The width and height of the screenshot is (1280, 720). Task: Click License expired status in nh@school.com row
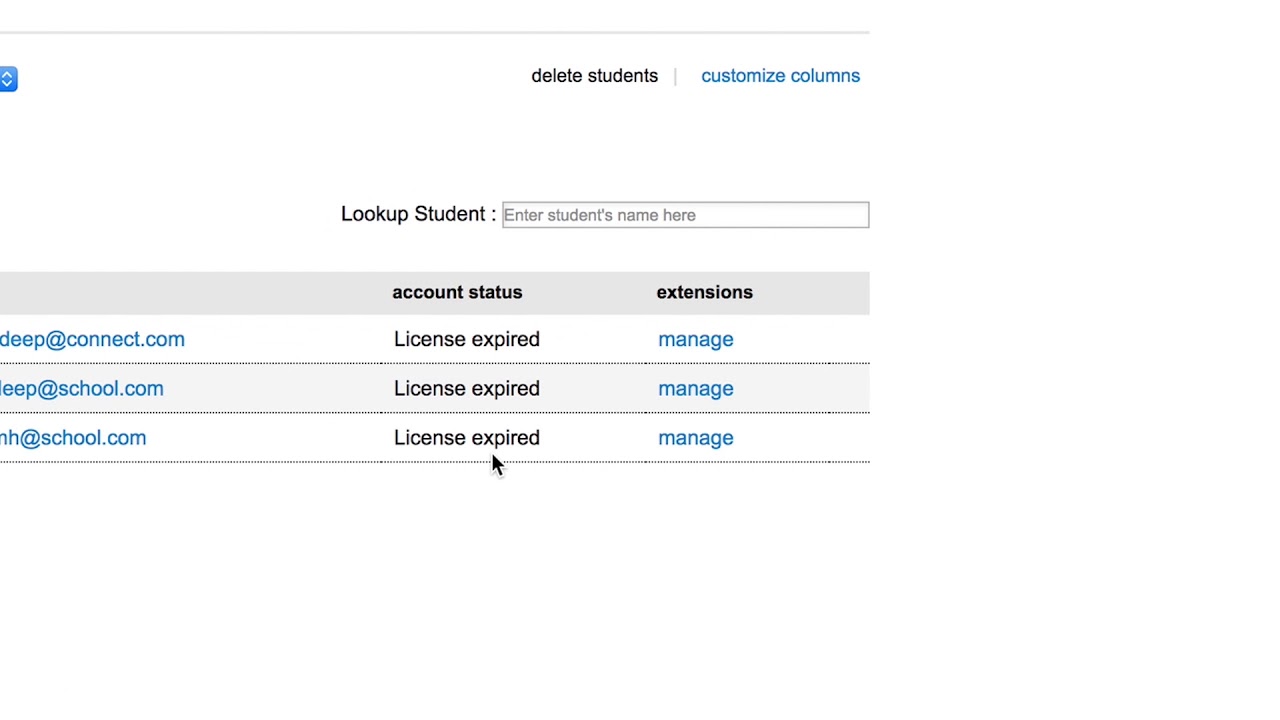[x=466, y=438]
